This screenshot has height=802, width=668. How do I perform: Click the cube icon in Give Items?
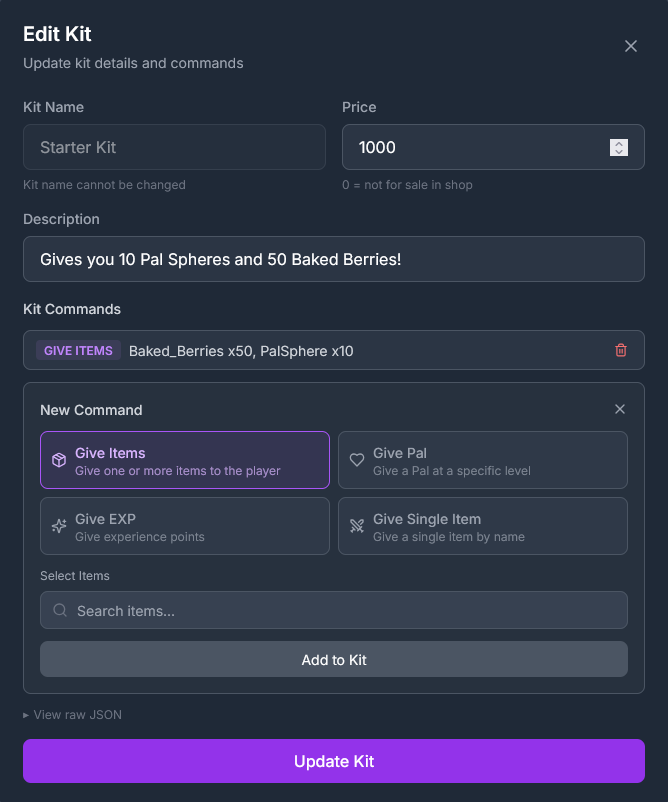[x=59, y=461]
